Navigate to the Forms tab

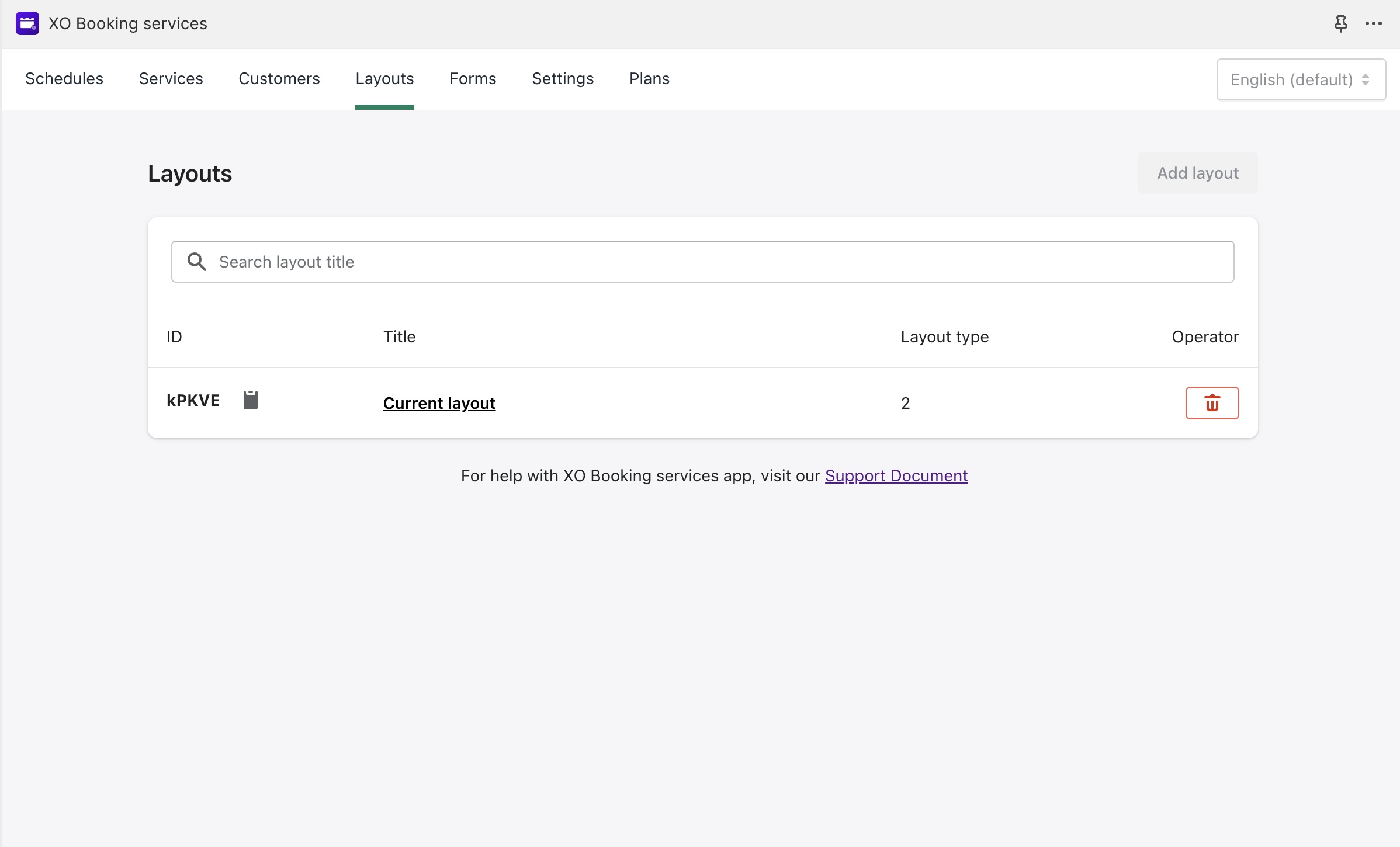(x=473, y=79)
